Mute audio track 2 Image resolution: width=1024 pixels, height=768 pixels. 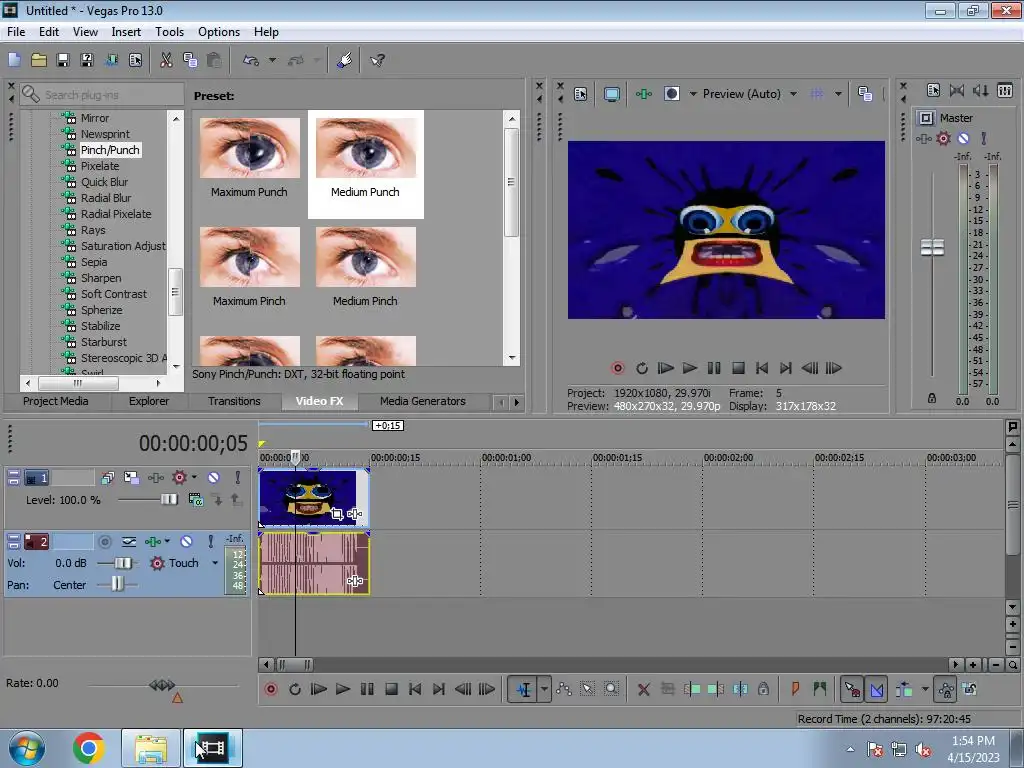(x=186, y=541)
